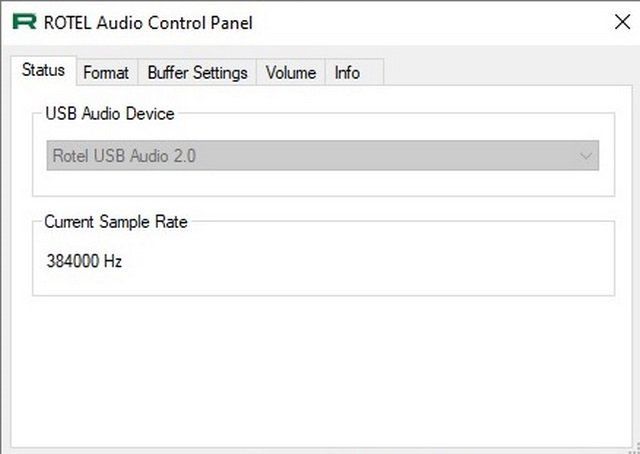The image size is (640, 454).
Task: Click the Current Sample Rate label
Action: [116, 222]
